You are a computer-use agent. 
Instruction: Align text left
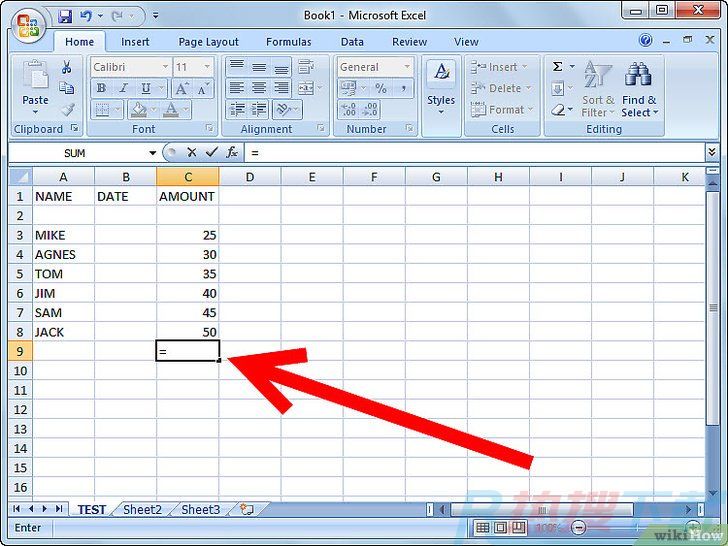pyautogui.click(x=237, y=87)
